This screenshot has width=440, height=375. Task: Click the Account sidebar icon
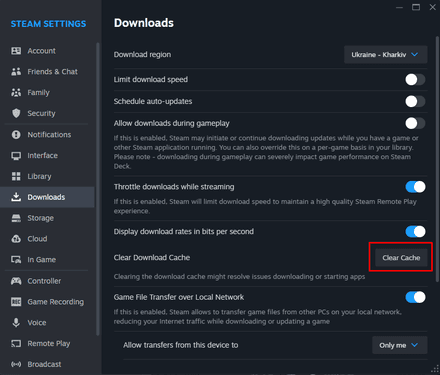(16, 51)
